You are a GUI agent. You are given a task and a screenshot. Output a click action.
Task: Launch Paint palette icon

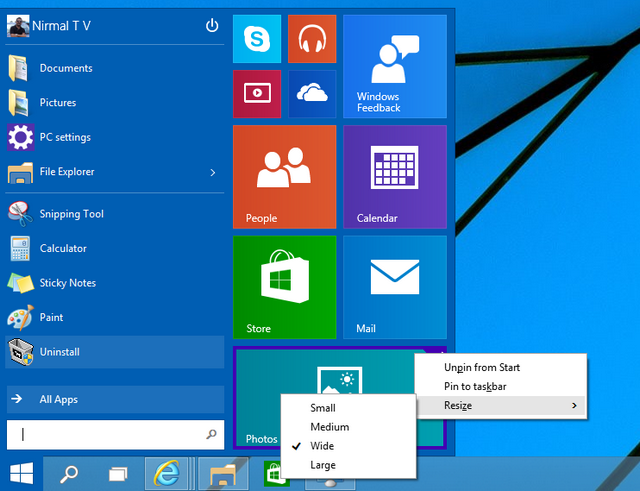[x=20, y=317]
